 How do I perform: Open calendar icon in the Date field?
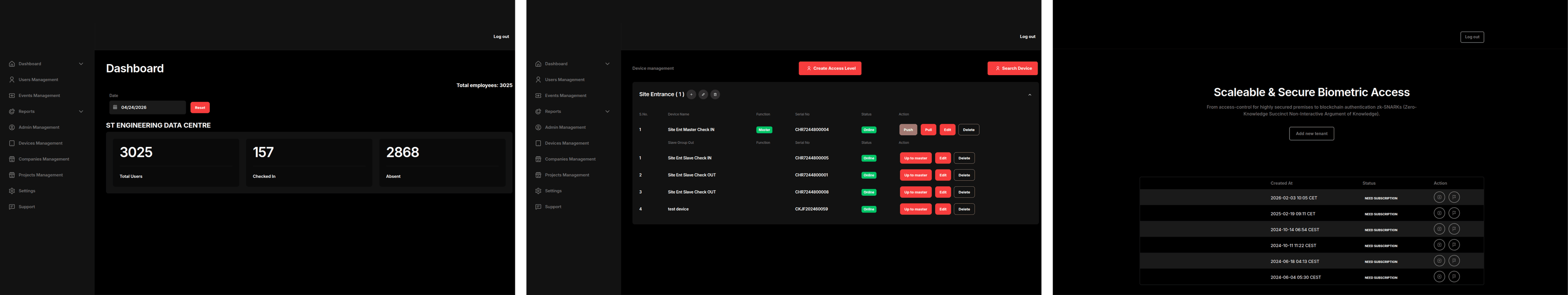tap(115, 107)
